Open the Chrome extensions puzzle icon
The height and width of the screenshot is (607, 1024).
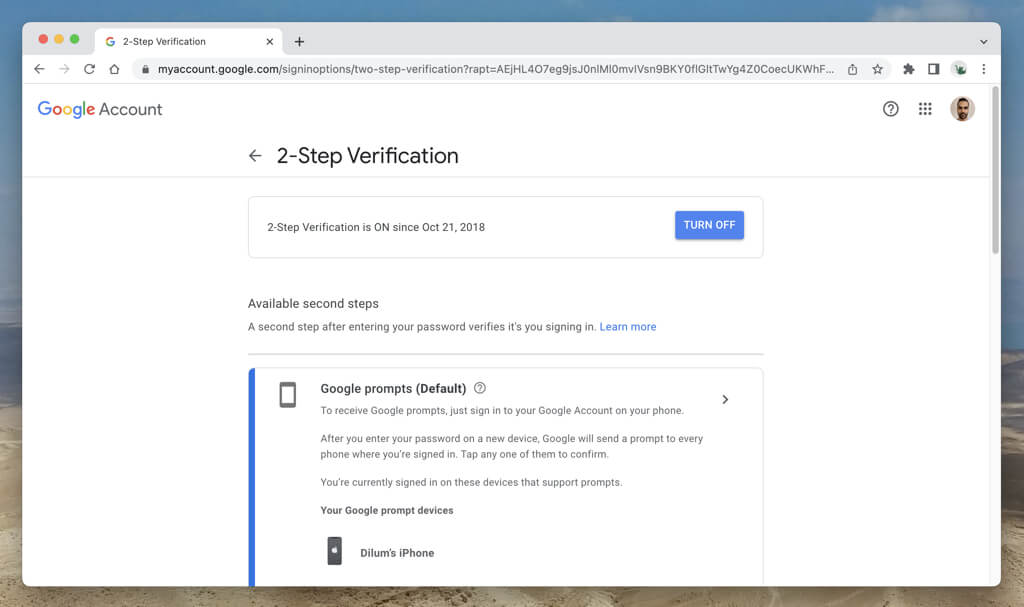tap(908, 69)
